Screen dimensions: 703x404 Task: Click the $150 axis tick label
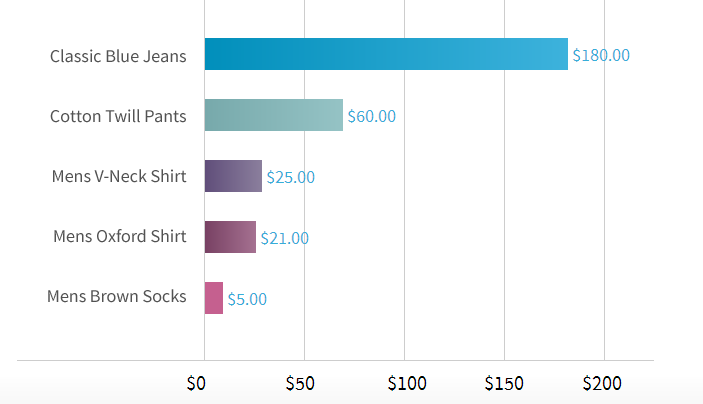(x=503, y=383)
